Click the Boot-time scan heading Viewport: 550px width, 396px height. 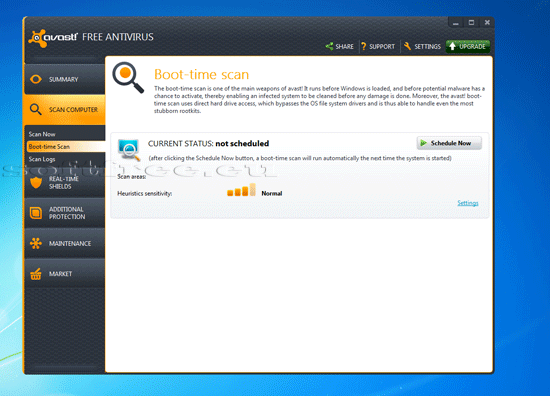pyautogui.click(x=201, y=74)
